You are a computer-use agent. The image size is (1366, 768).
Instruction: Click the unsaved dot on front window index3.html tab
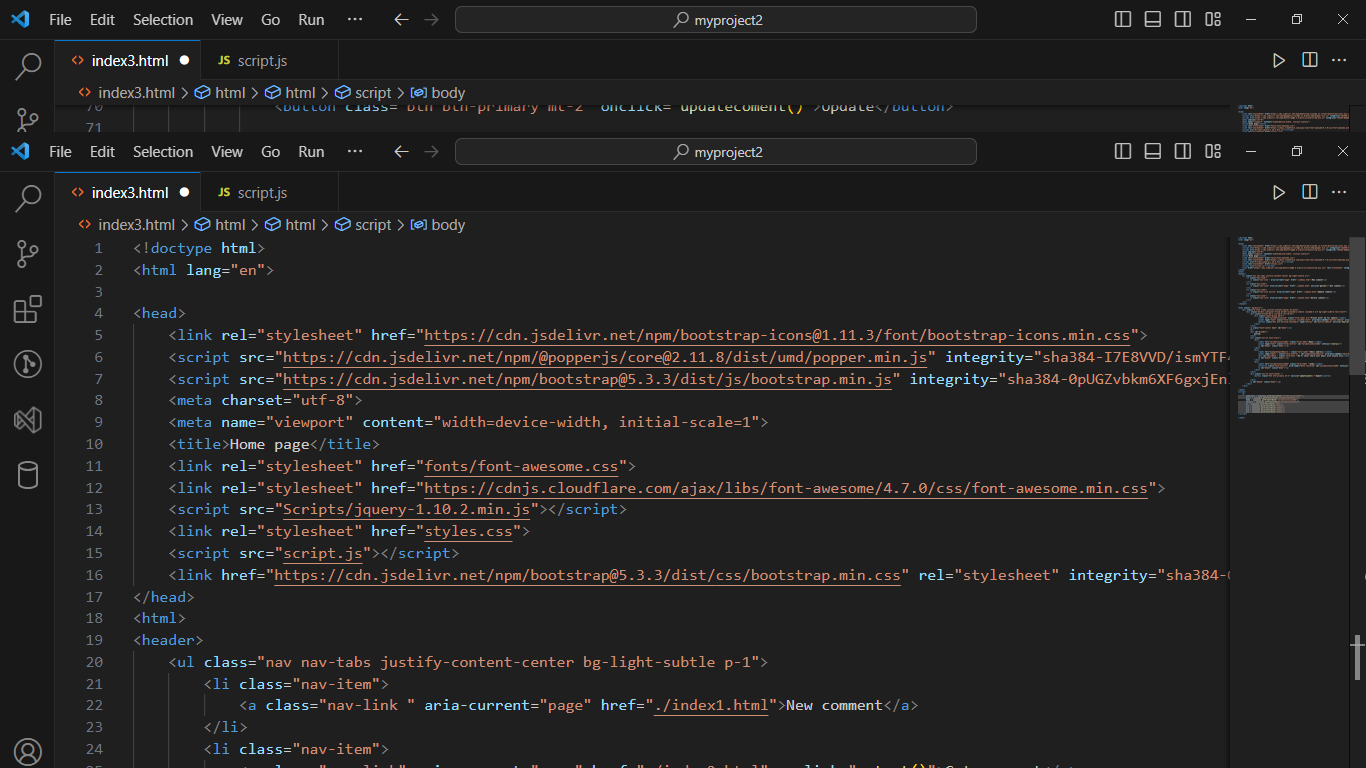coord(184,192)
